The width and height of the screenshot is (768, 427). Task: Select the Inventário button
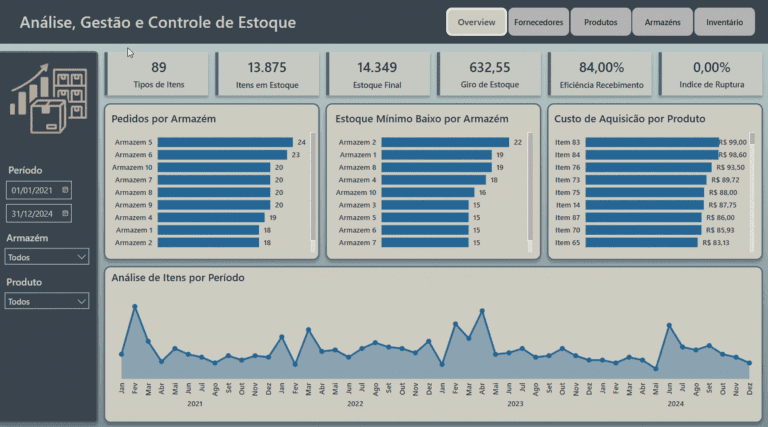tap(724, 21)
